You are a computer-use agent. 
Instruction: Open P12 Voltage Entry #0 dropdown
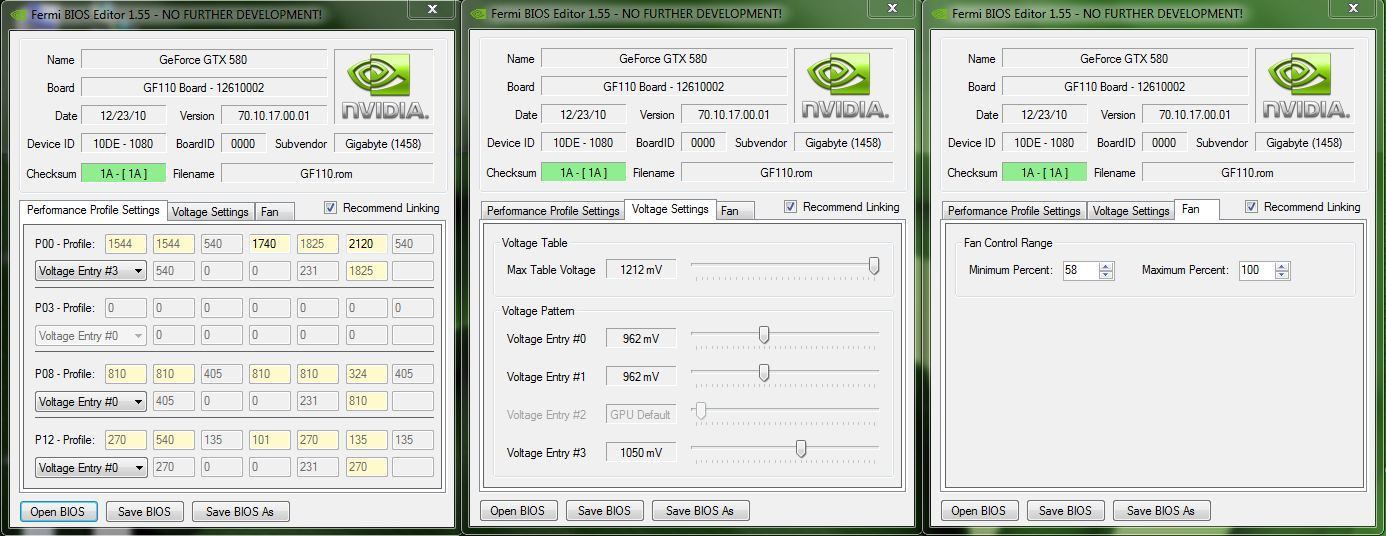(91, 468)
